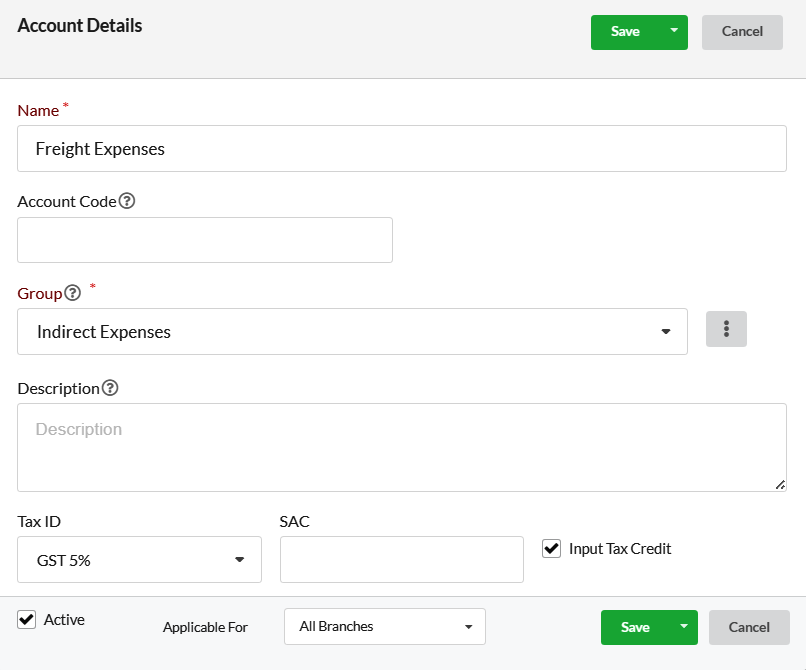Click the bottom Save button
This screenshot has width=806, height=670.
click(635, 627)
